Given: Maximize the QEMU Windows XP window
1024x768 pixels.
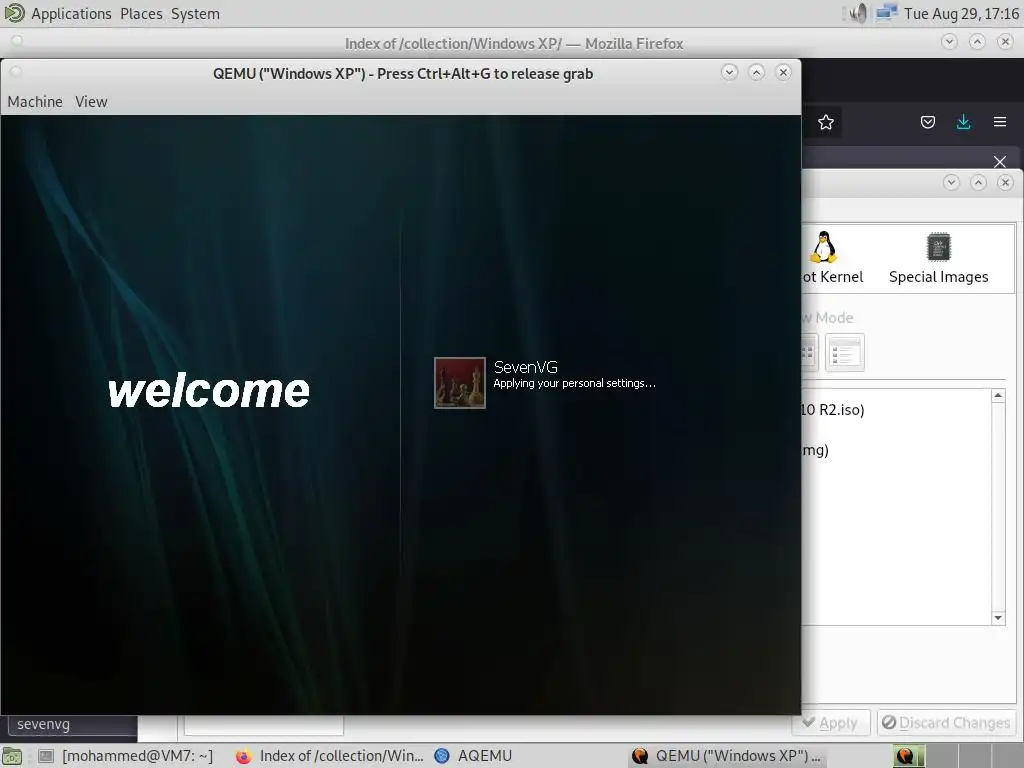Looking at the screenshot, I should point(756,72).
